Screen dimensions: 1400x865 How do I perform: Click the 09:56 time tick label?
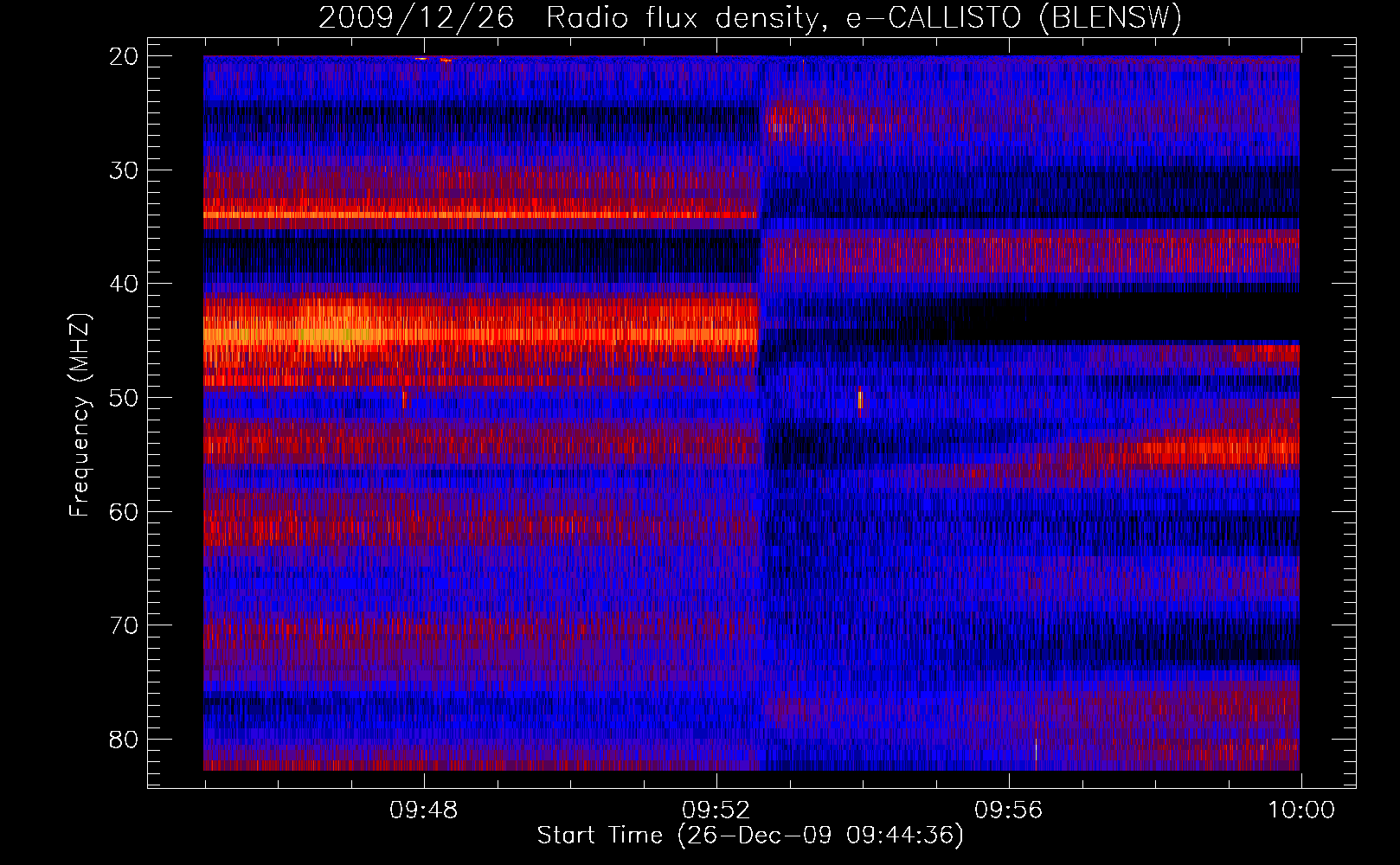pyautogui.click(x=1009, y=811)
